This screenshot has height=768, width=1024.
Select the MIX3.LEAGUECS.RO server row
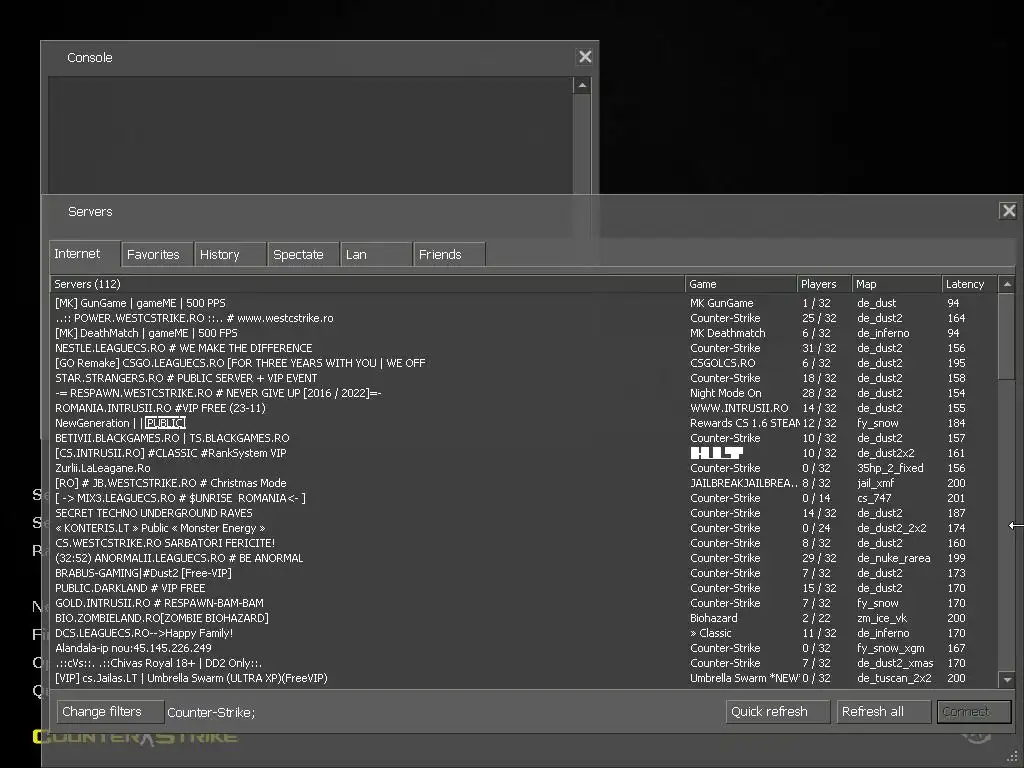click(524, 498)
